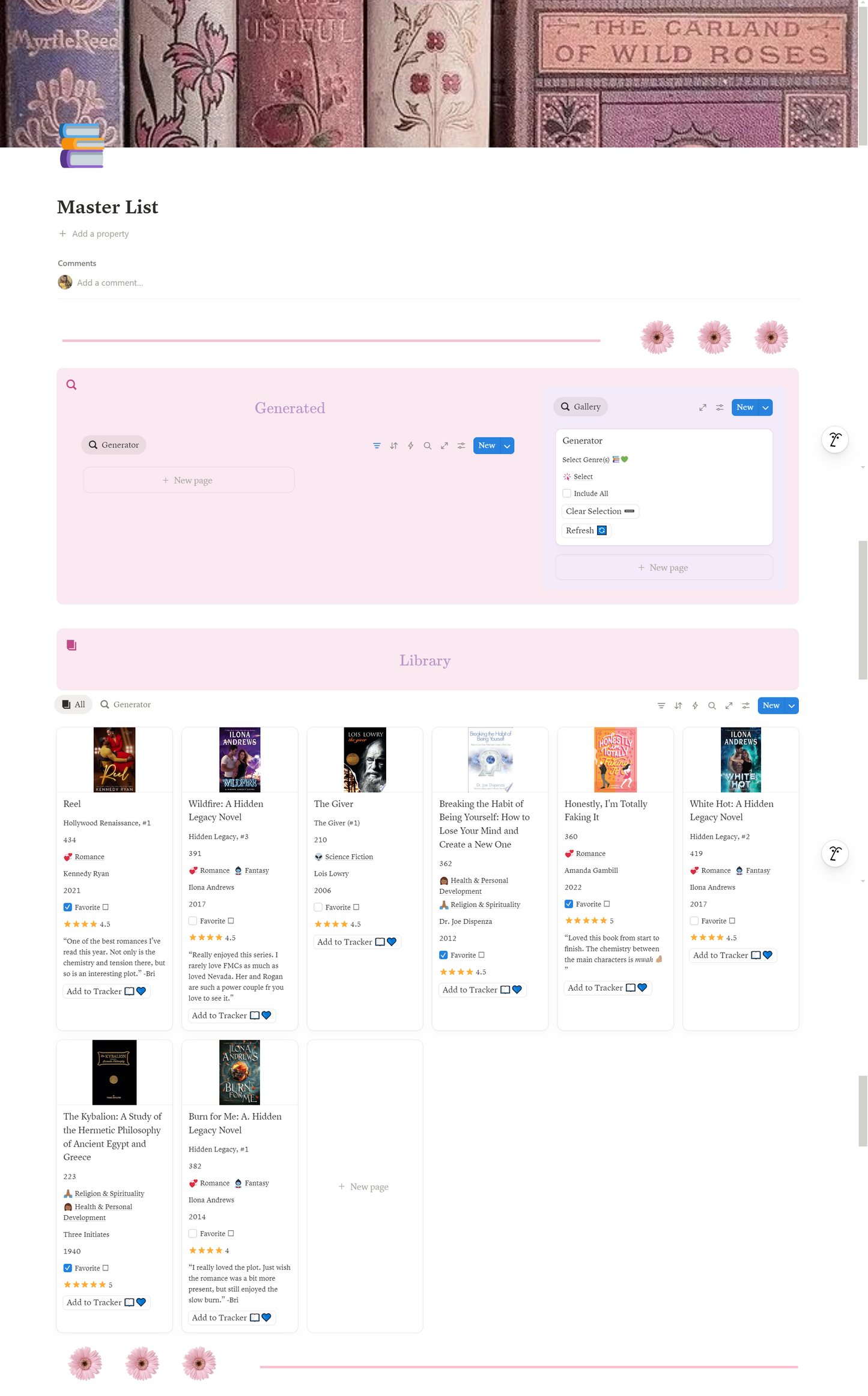Add Honestly, I'm Totally Faking It to Tracker
Screen dimensions: 868x1396
[x=607, y=988]
